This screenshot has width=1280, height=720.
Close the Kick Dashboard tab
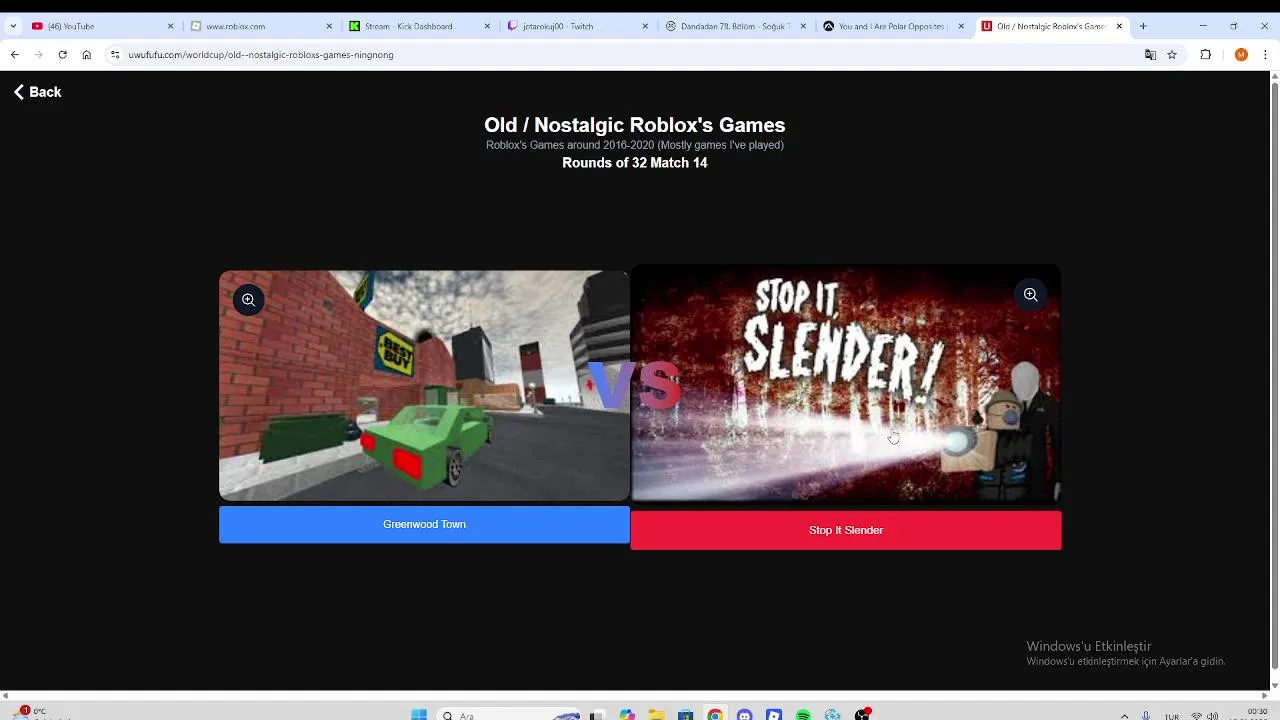(487, 26)
